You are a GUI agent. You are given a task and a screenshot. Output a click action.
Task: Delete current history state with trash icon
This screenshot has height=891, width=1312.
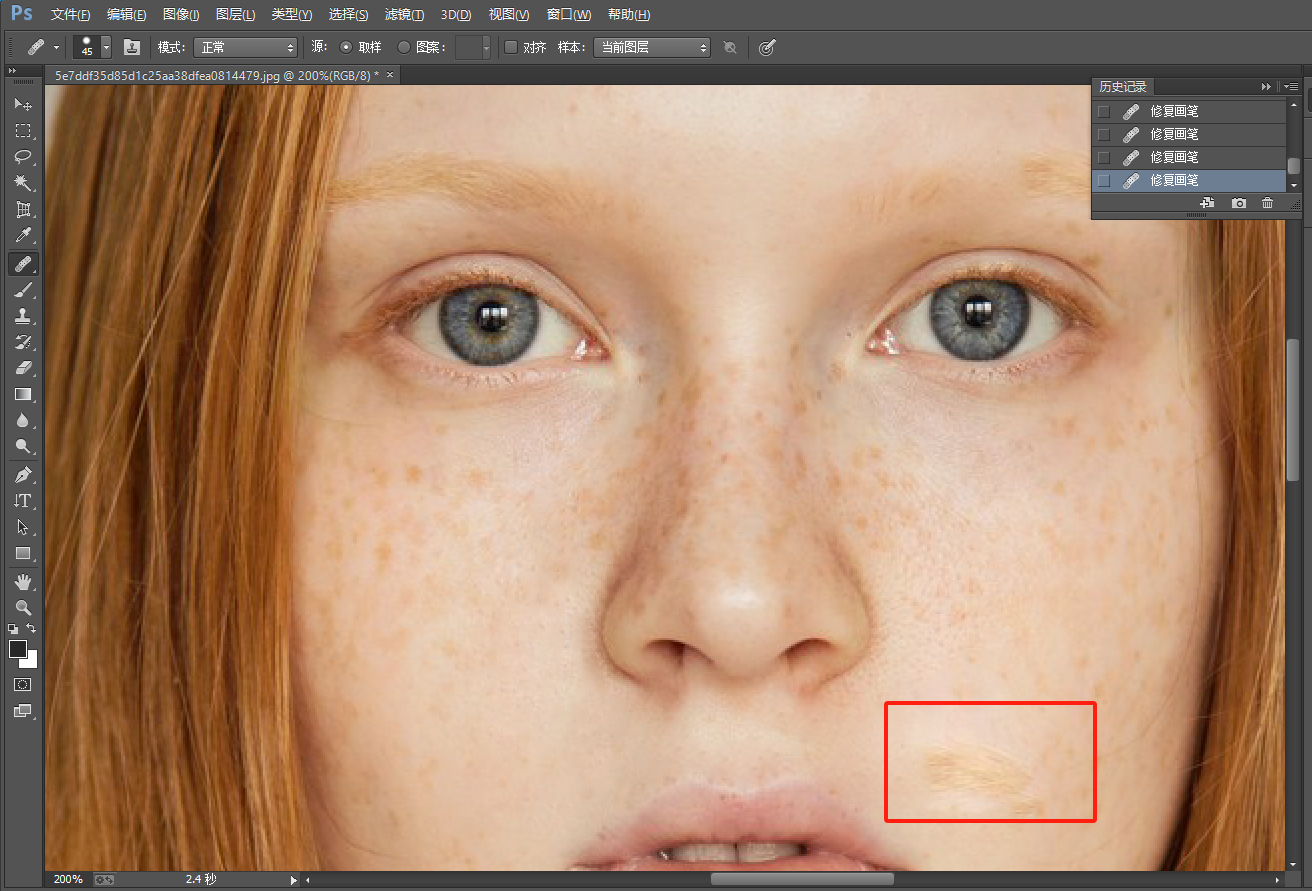(1268, 203)
